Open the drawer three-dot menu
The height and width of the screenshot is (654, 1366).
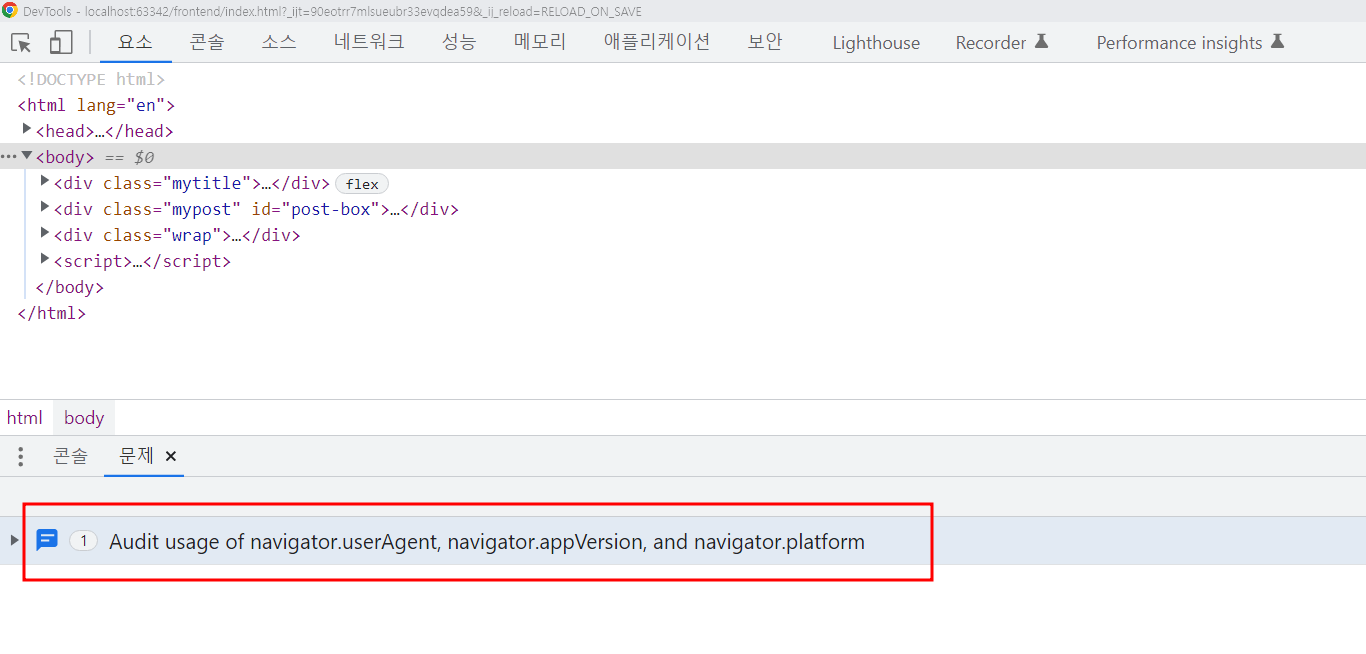[x=20, y=457]
